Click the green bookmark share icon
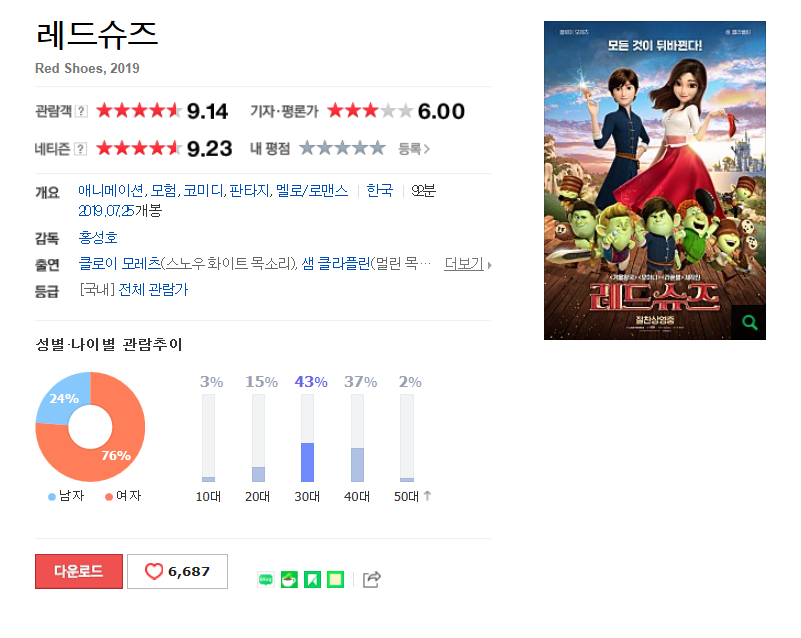Viewport: 801px width, 638px height. click(312, 580)
